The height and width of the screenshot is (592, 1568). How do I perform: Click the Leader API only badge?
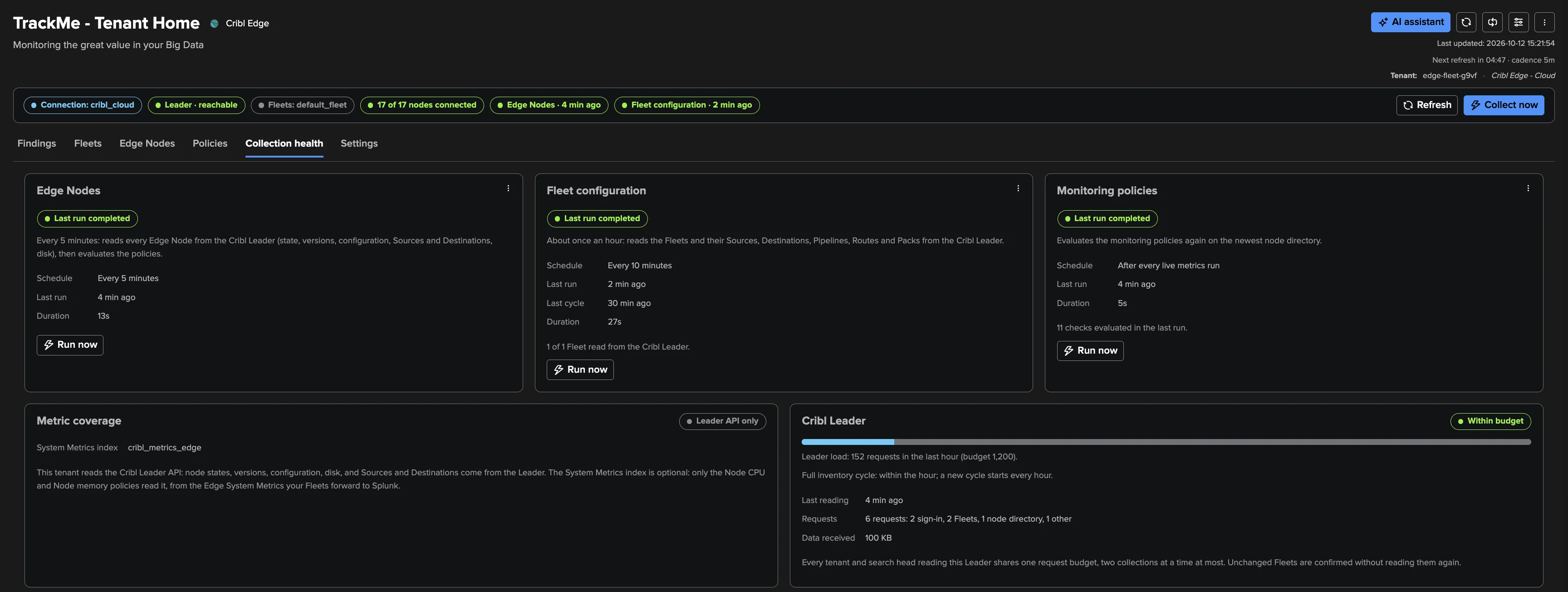(x=722, y=421)
